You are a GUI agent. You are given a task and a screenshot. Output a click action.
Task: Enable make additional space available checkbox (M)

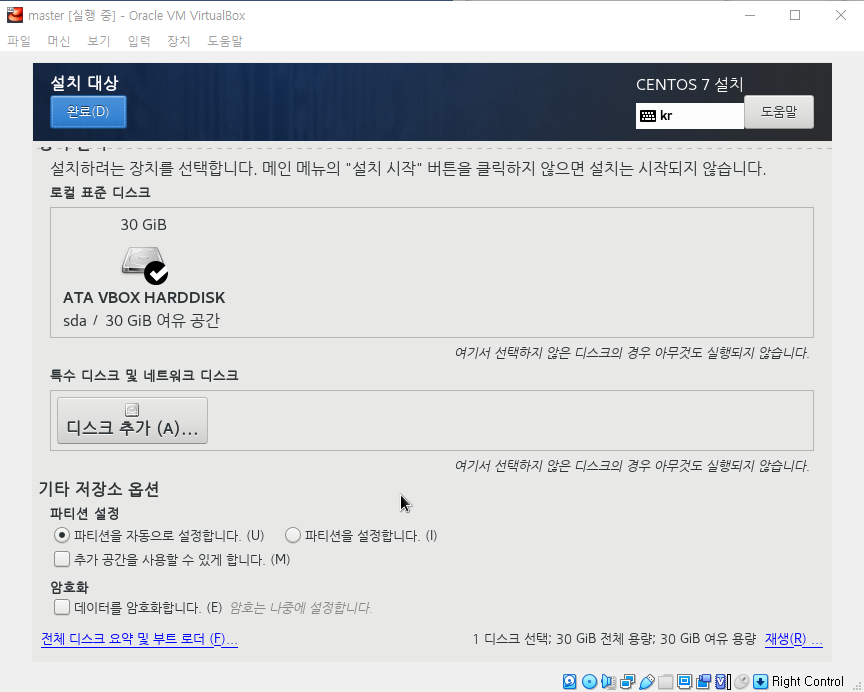[62, 559]
